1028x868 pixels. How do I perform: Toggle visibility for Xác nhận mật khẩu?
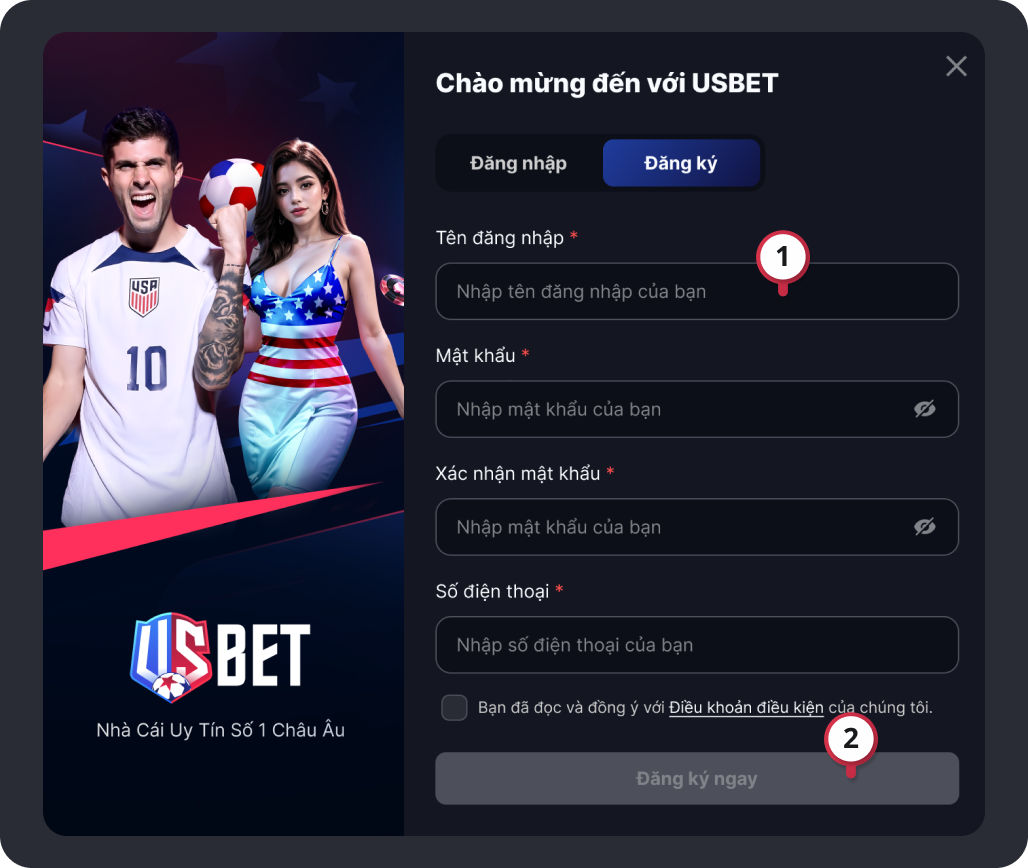pos(924,527)
